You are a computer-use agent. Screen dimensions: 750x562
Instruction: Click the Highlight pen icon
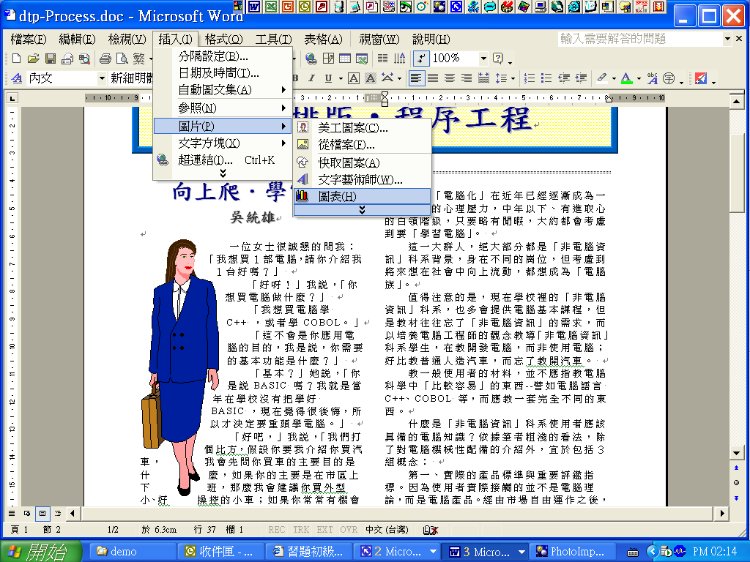[602, 78]
